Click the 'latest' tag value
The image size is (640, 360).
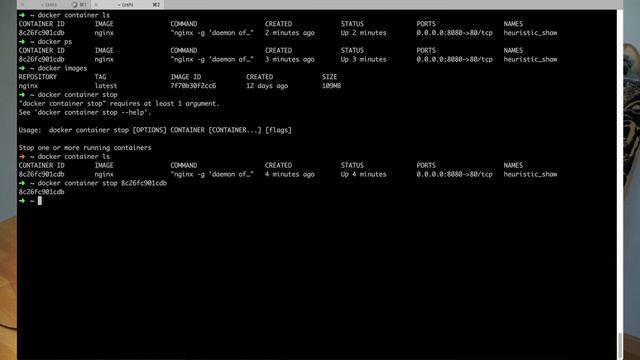(x=106, y=86)
